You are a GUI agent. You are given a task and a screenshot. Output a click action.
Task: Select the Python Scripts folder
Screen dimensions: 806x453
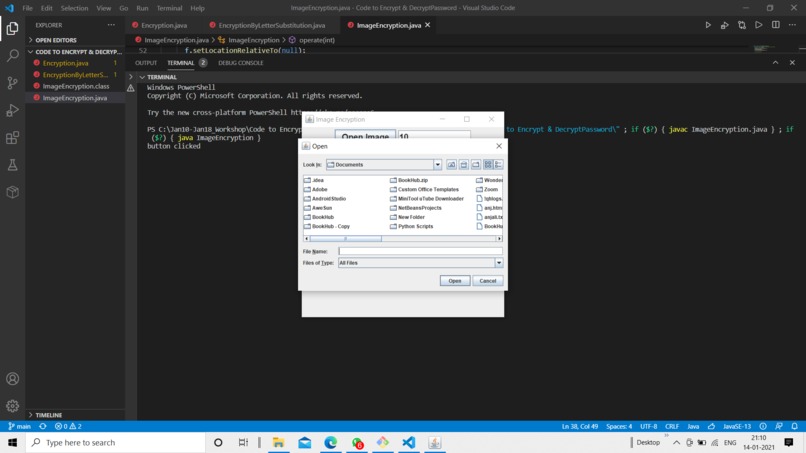[411, 226]
